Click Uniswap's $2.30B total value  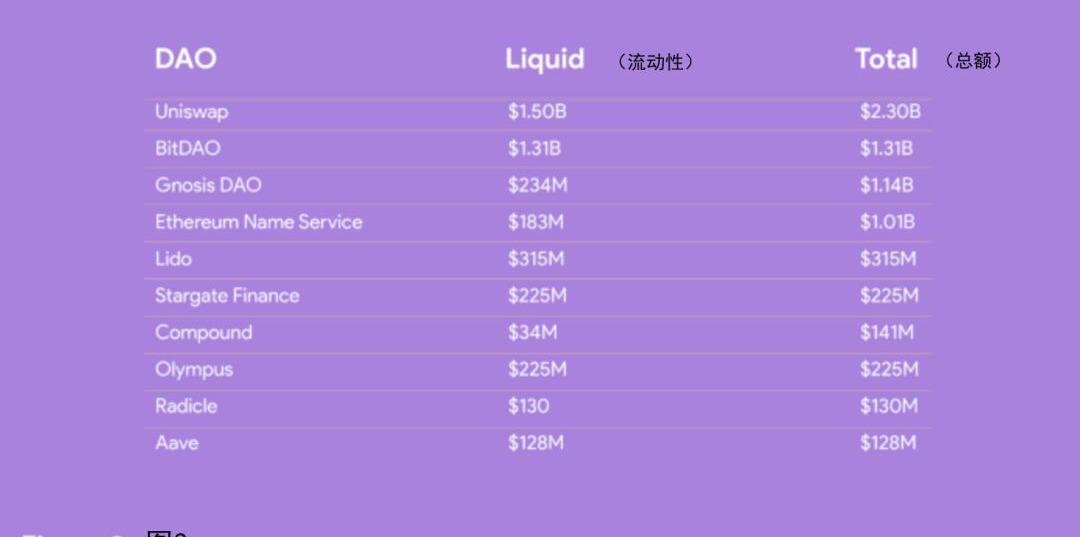(890, 112)
